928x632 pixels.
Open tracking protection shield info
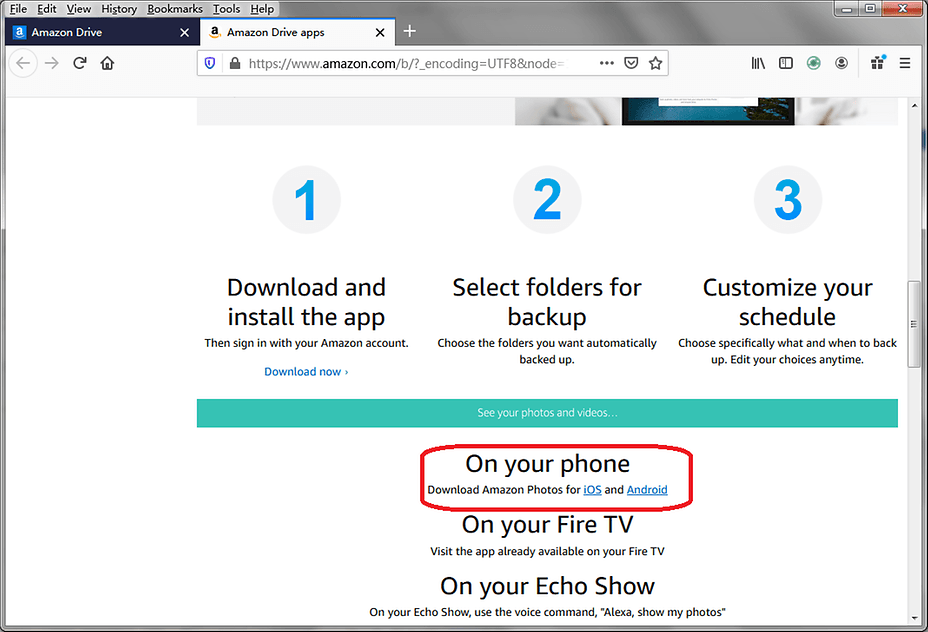(x=210, y=63)
